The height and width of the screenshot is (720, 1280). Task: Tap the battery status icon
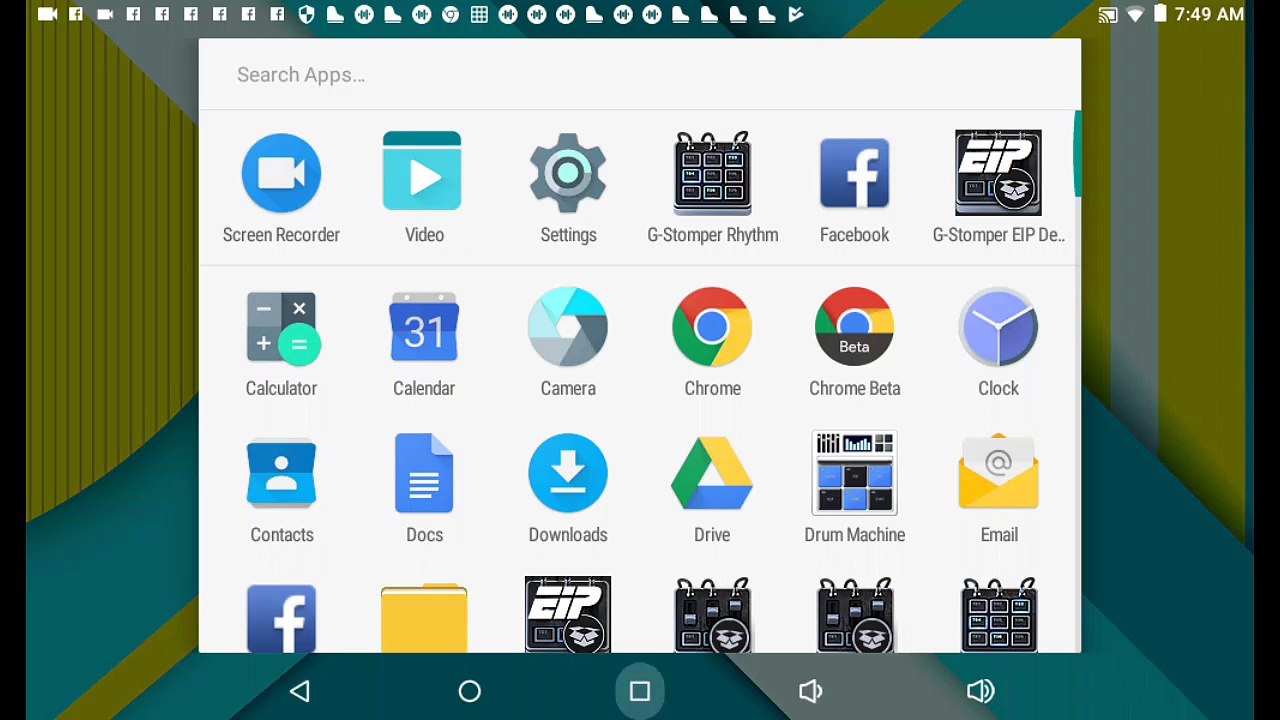coord(1160,14)
